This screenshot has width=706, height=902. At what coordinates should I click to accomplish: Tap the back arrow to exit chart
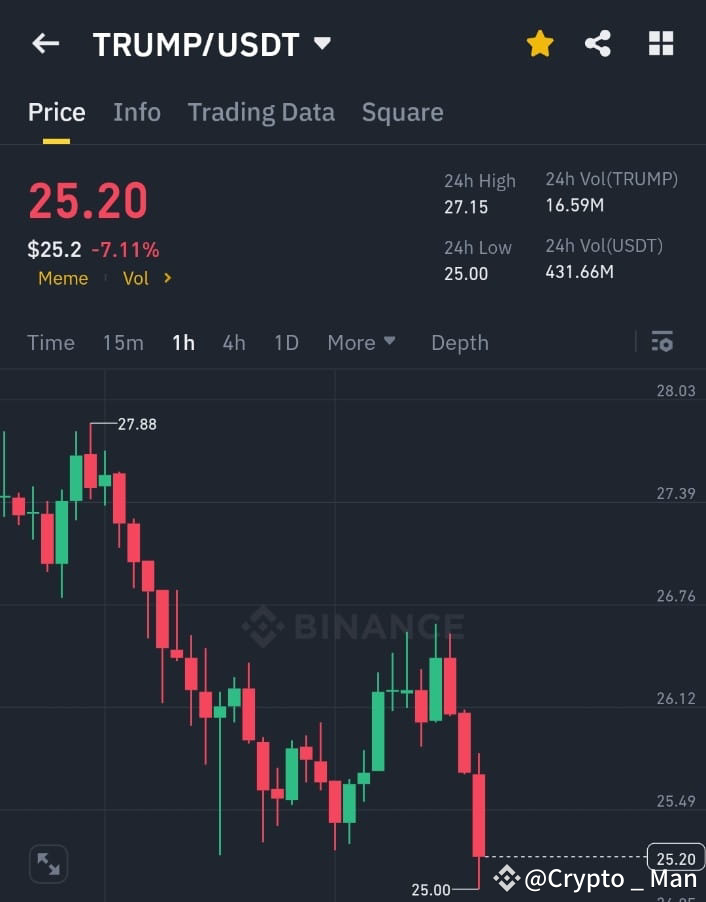(x=45, y=43)
